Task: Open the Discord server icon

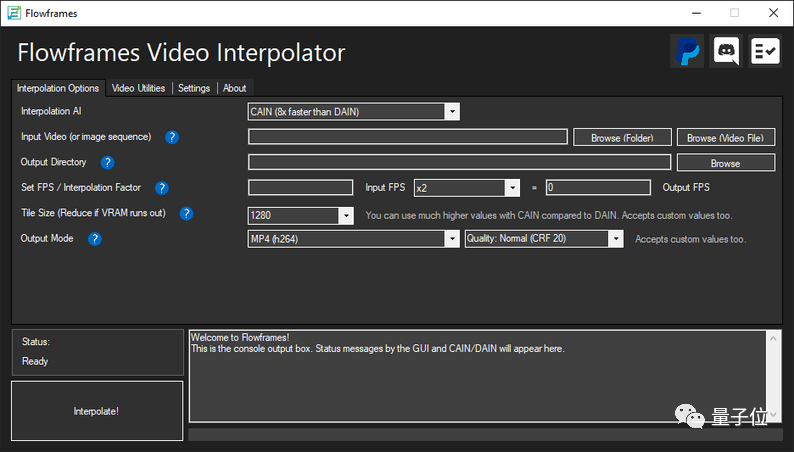Action: pos(726,51)
